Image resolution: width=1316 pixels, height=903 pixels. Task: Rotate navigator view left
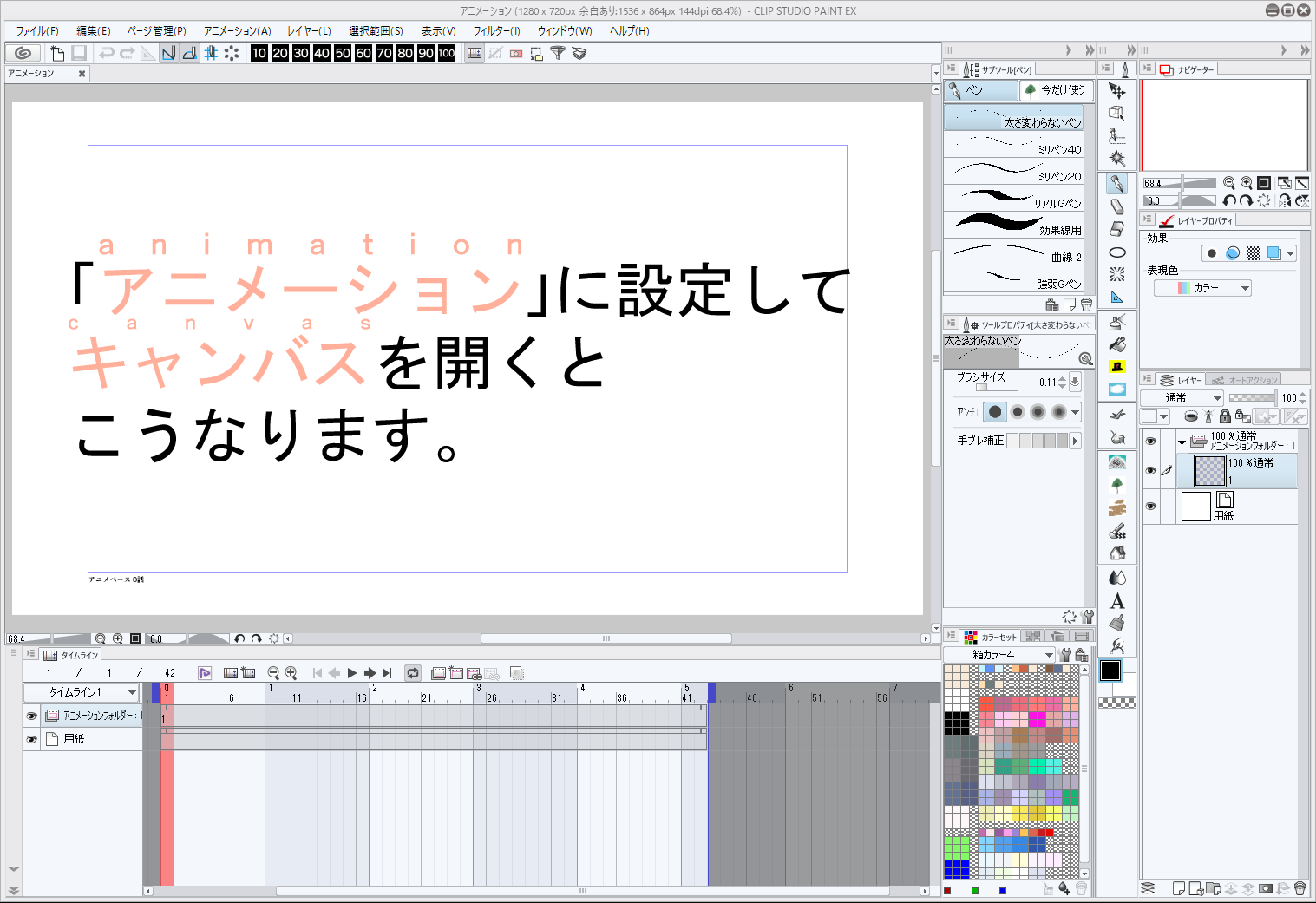[1229, 200]
